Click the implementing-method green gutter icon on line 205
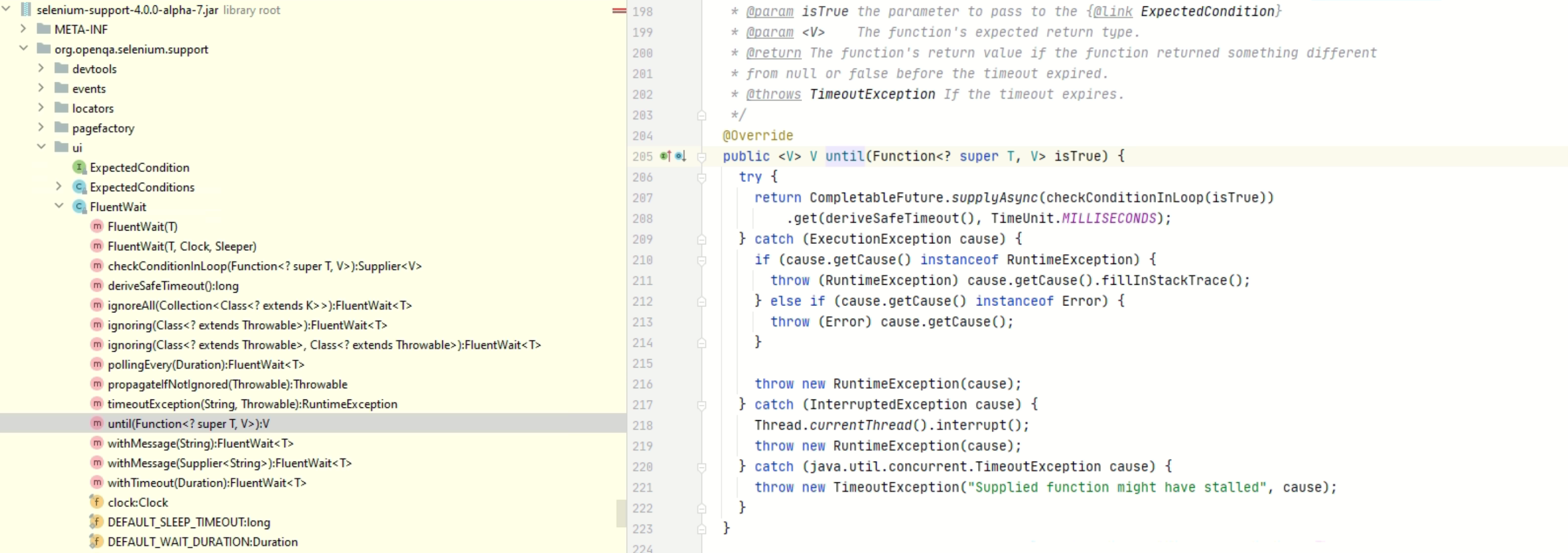Screen dimensions: 1568x553 (x=663, y=157)
